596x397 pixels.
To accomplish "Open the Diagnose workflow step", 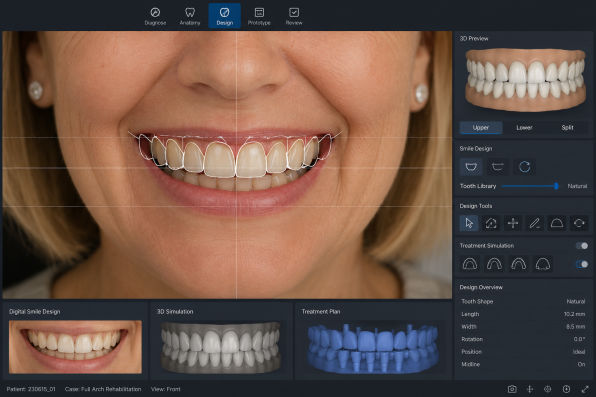I will click(155, 16).
